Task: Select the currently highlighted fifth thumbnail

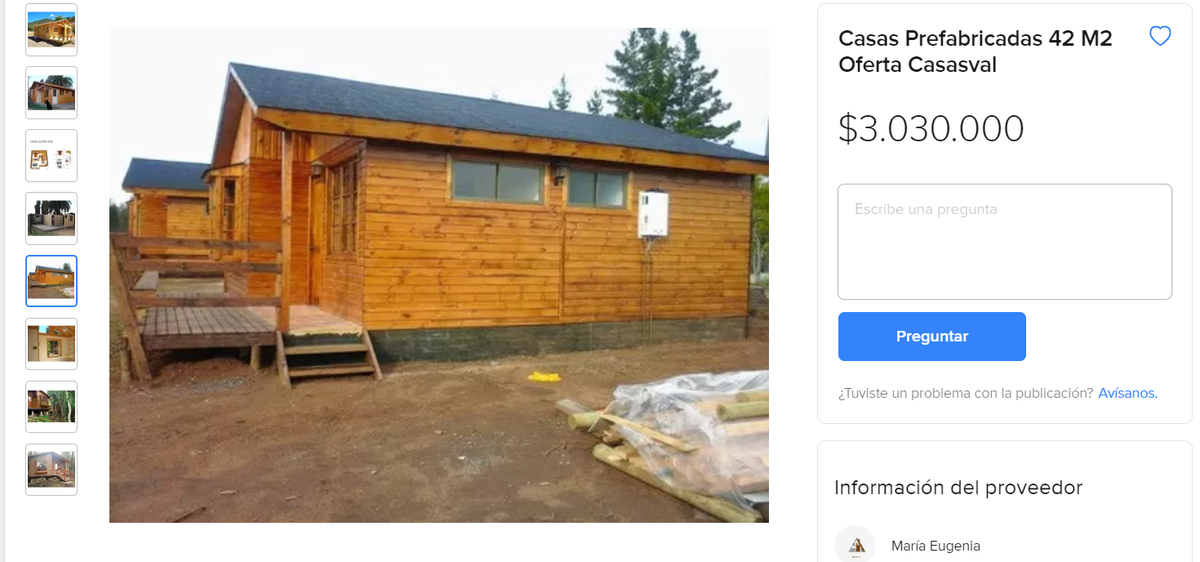Action: pos(51,281)
